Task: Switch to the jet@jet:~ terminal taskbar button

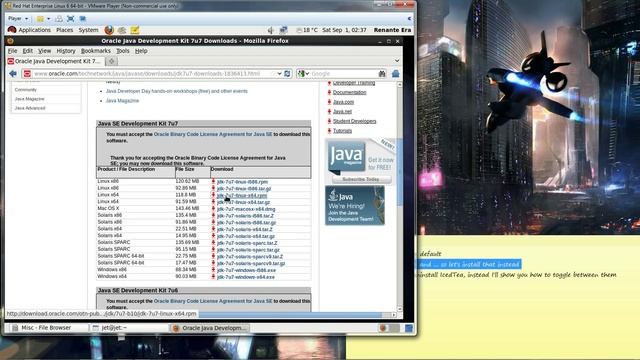Action: click(x=129, y=328)
